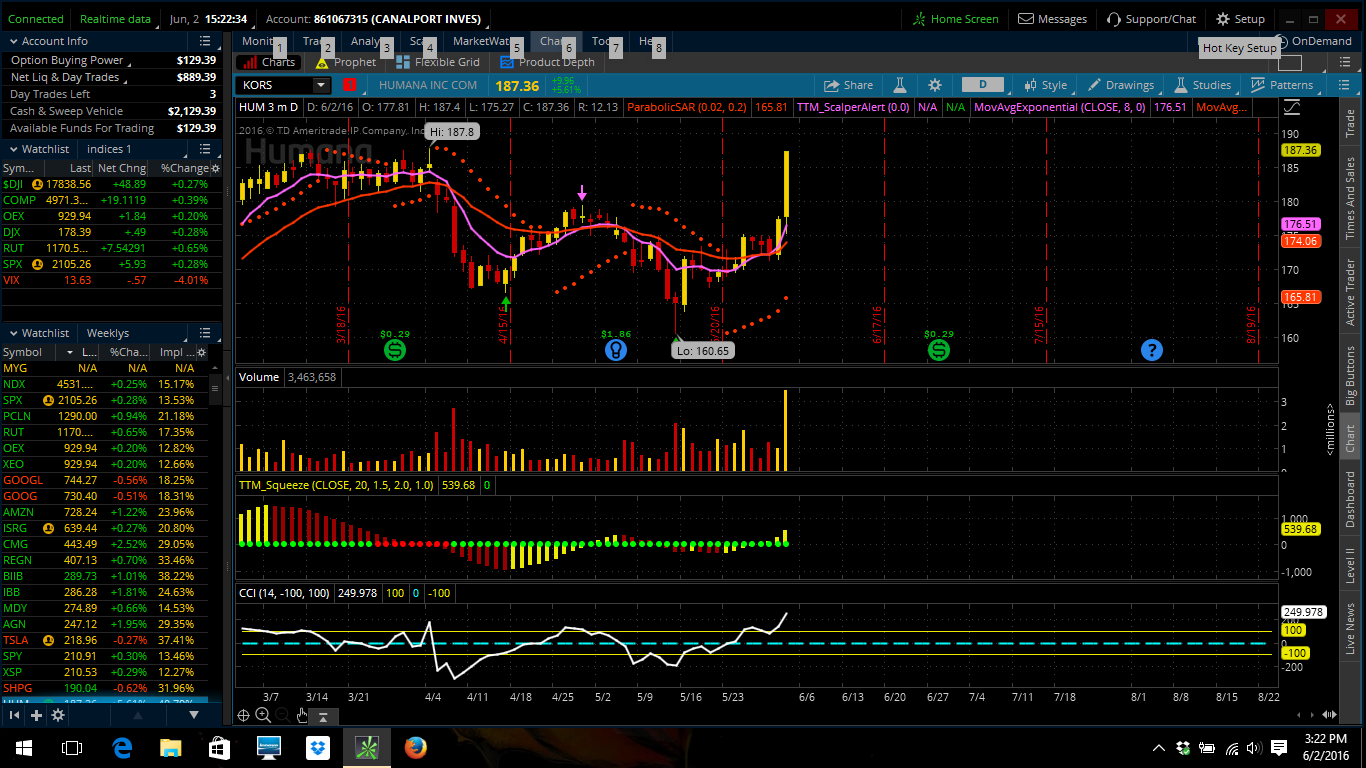Image resolution: width=1366 pixels, height=768 pixels.
Task: Sort by the Net Chng column header
Action: point(120,168)
